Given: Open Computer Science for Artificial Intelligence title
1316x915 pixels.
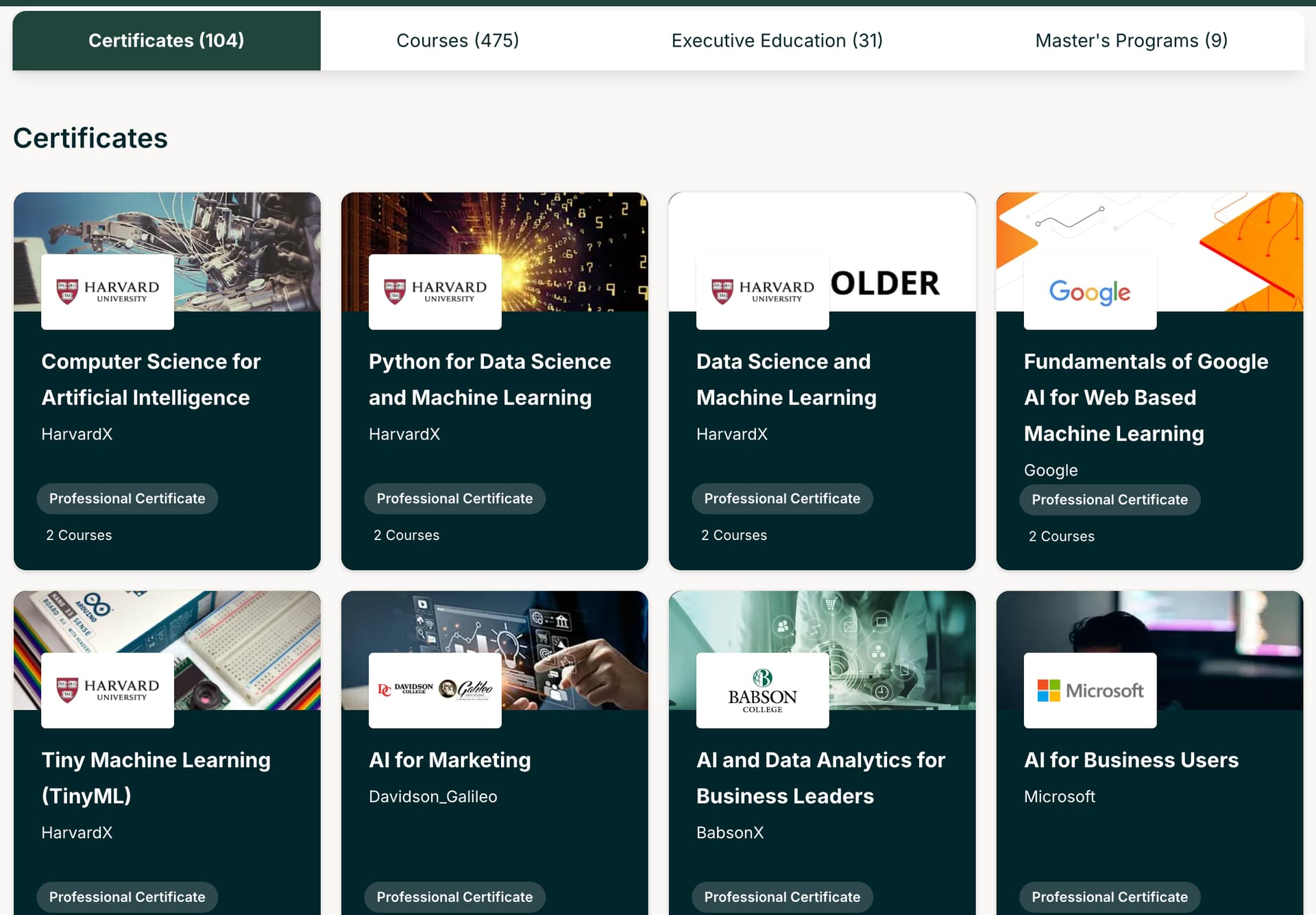Looking at the screenshot, I should (151, 380).
